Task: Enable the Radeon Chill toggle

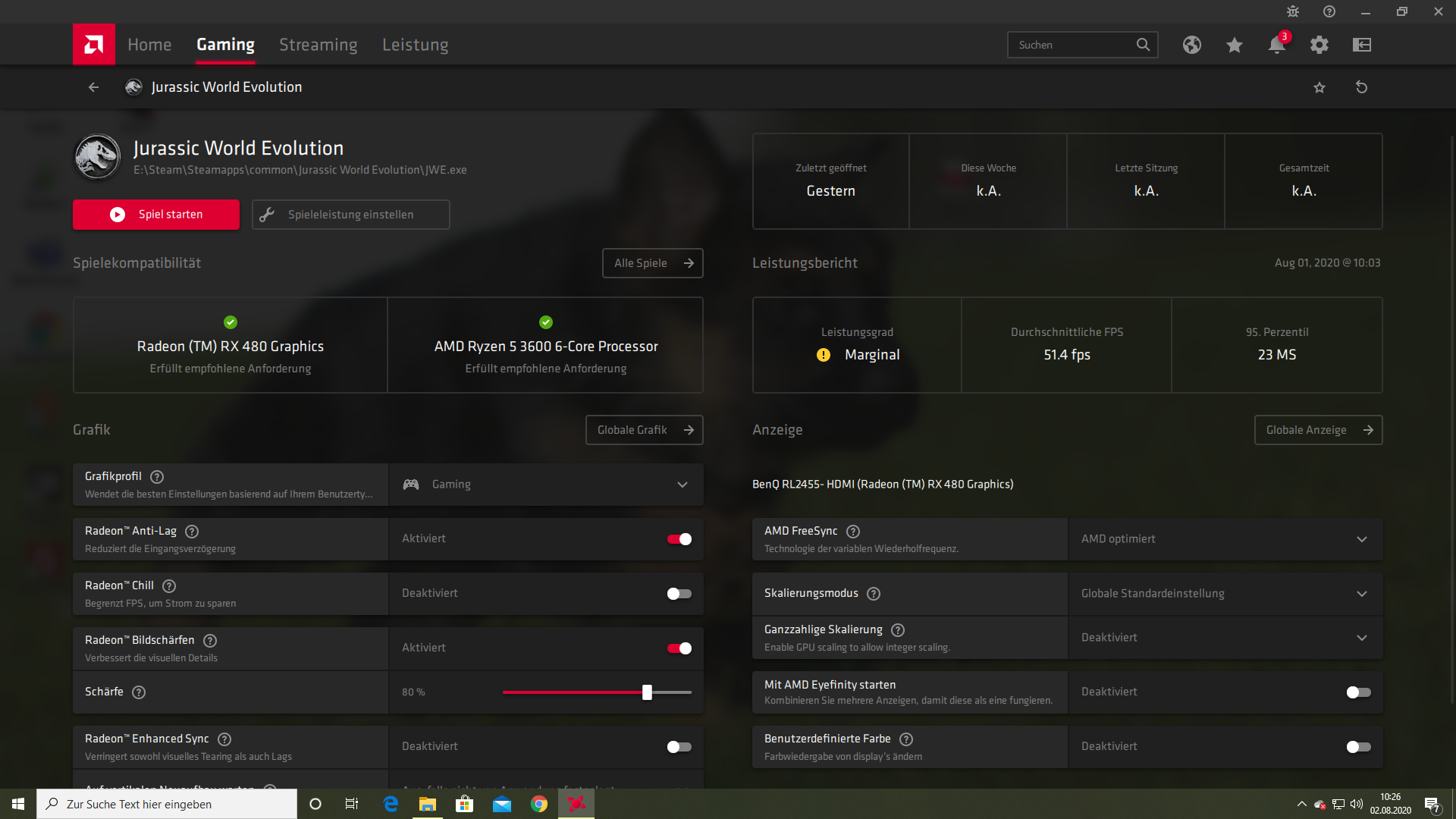Action: (679, 594)
